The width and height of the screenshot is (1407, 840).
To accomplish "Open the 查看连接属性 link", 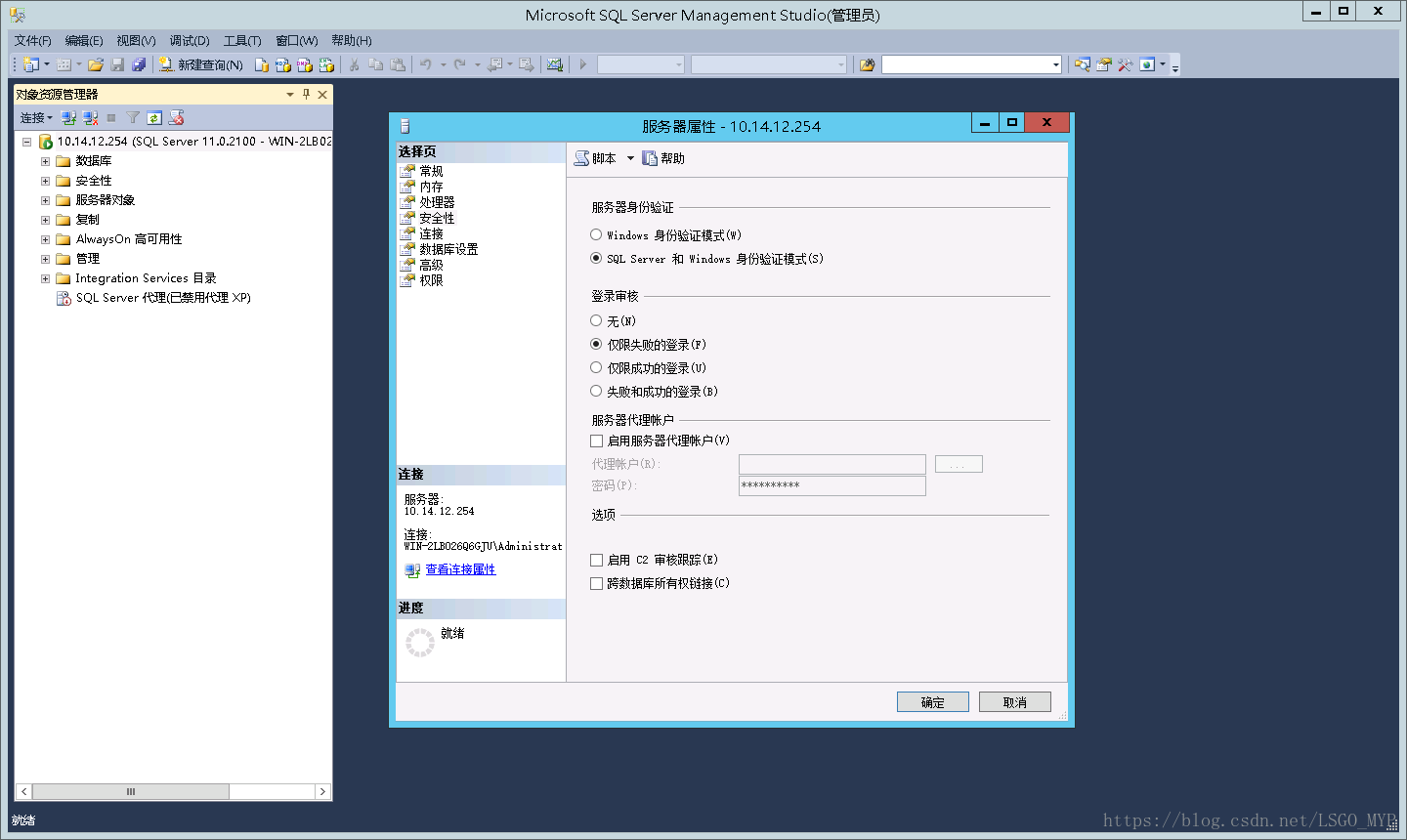I will click(460, 569).
